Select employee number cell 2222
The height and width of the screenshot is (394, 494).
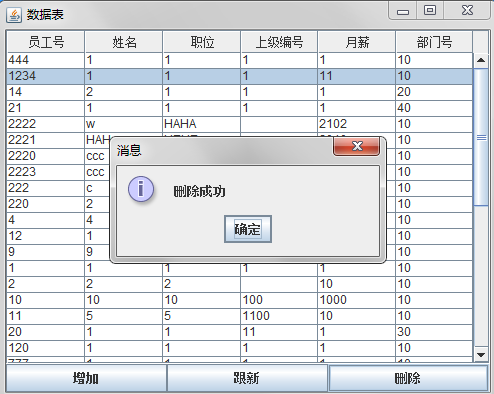point(46,124)
